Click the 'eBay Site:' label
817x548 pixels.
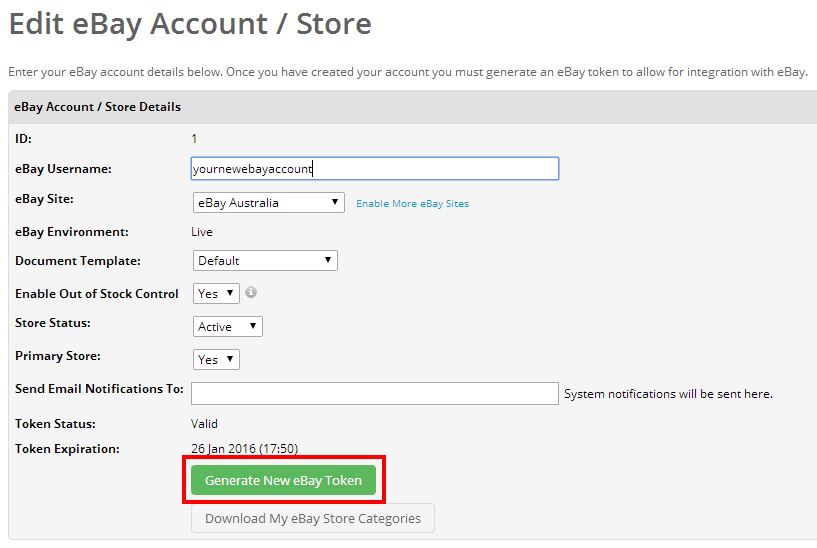tap(44, 199)
